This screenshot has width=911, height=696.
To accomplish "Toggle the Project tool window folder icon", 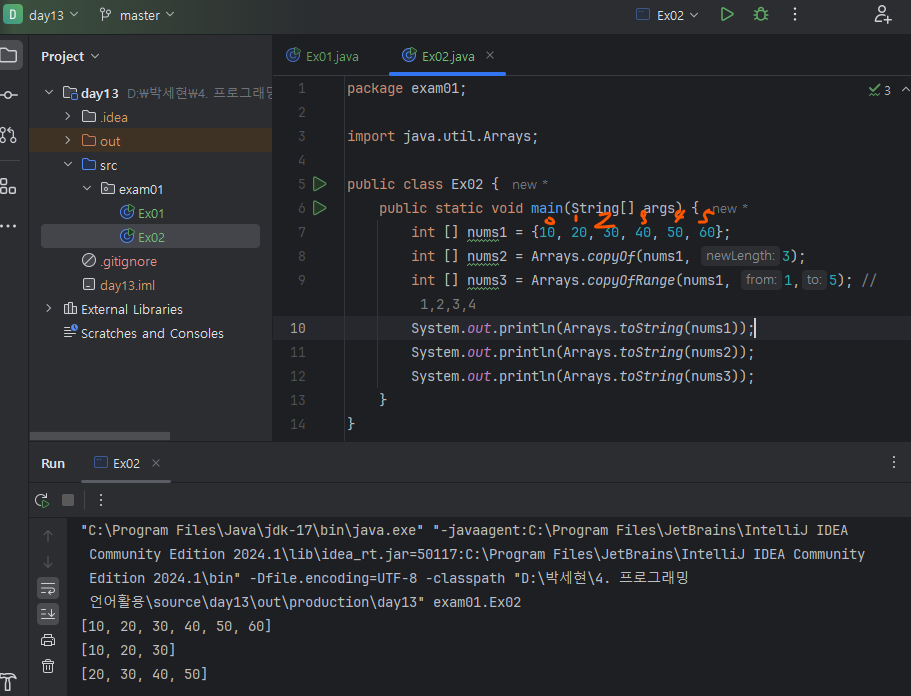I will (9, 55).
